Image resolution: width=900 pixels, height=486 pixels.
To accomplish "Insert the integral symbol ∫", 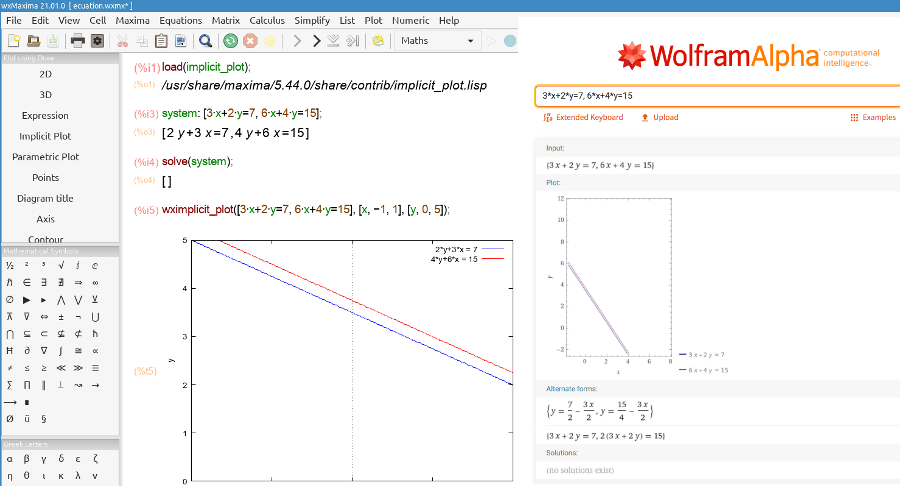I will point(61,351).
